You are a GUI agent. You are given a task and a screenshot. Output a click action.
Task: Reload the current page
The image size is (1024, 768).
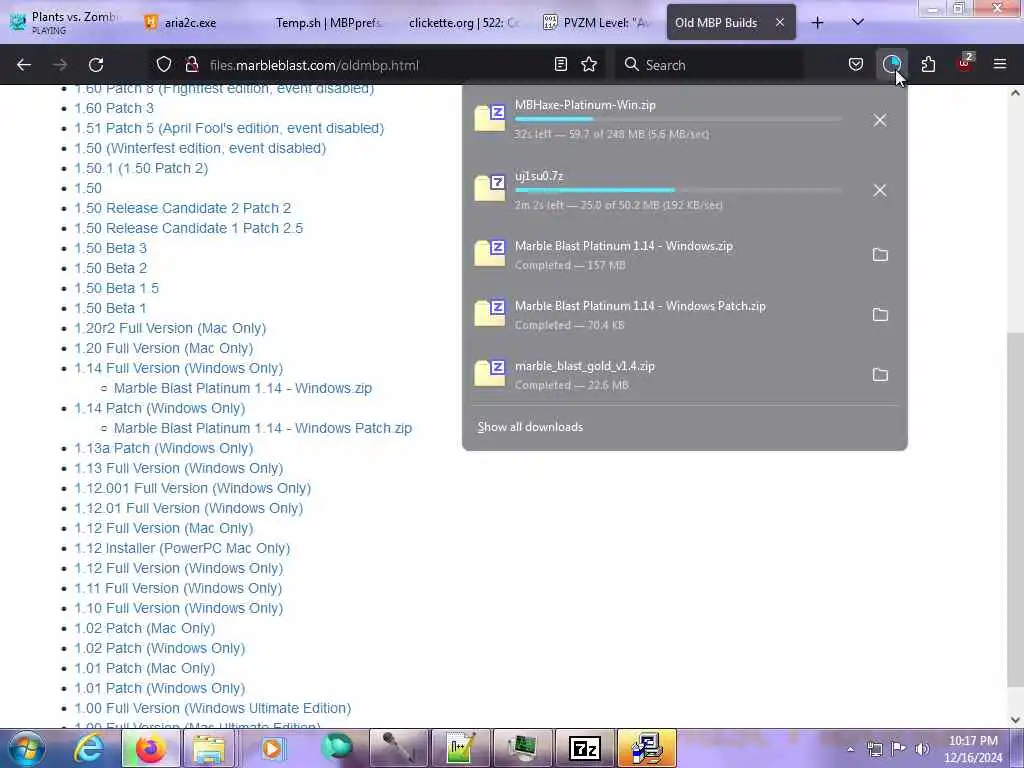tap(96, 65)
